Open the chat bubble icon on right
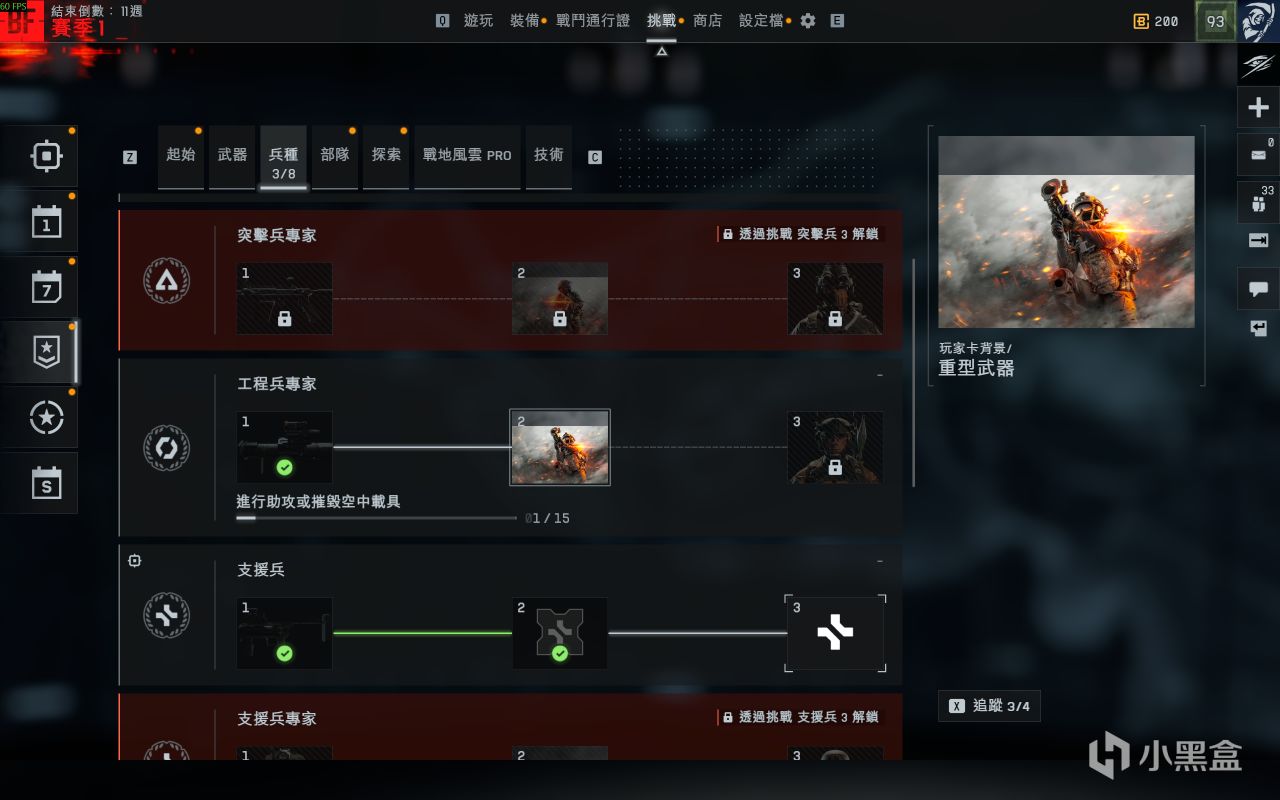The image size is (1280, 800). point(1258,288)
